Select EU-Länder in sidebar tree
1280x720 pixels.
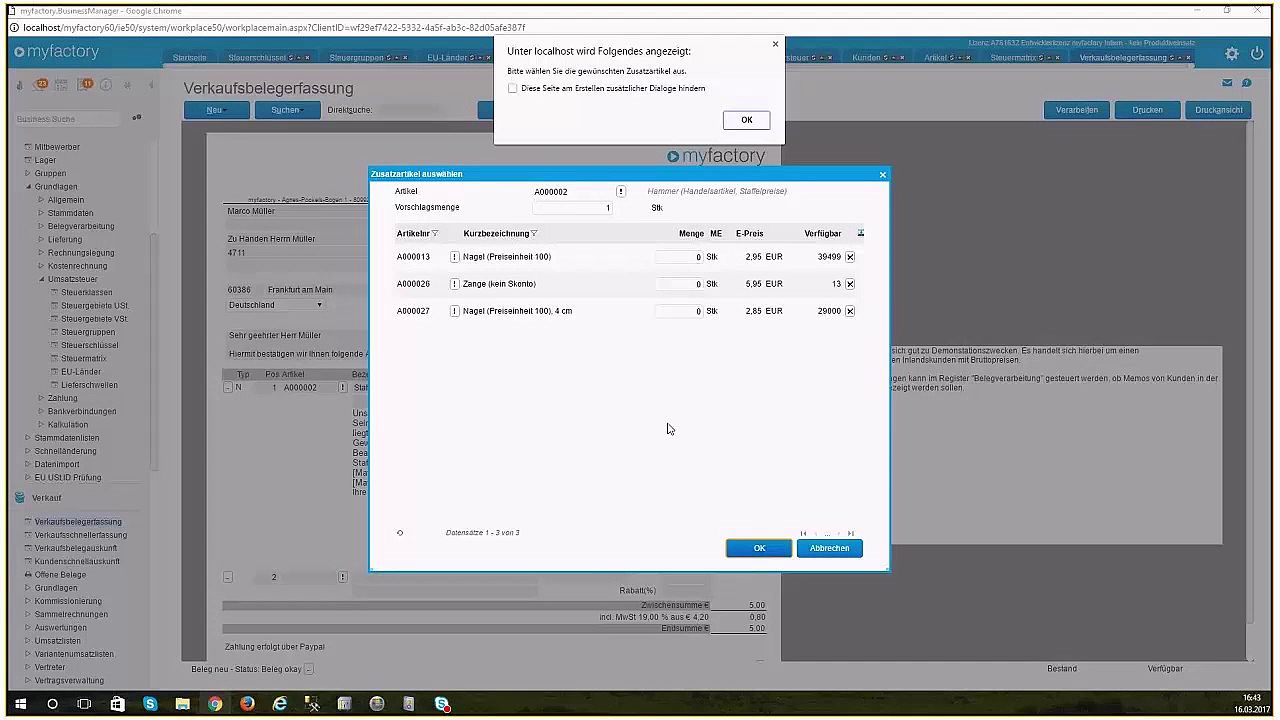(81, 372)
